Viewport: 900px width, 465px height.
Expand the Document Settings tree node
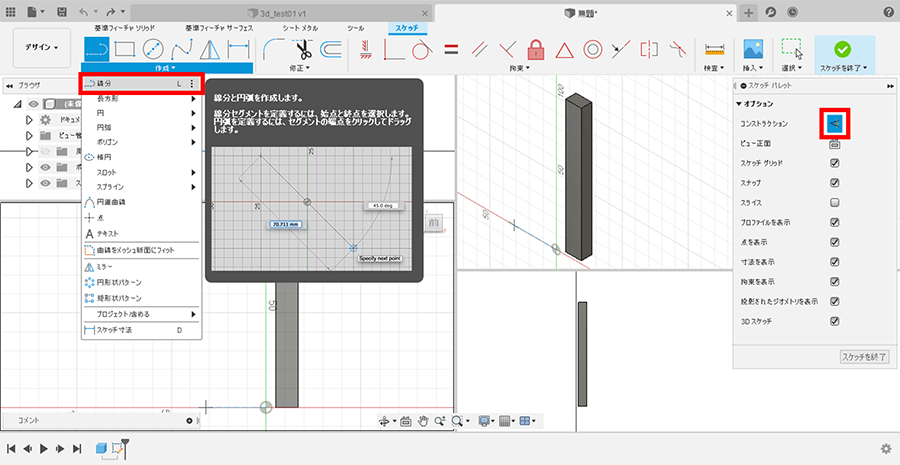coord(29,121)
